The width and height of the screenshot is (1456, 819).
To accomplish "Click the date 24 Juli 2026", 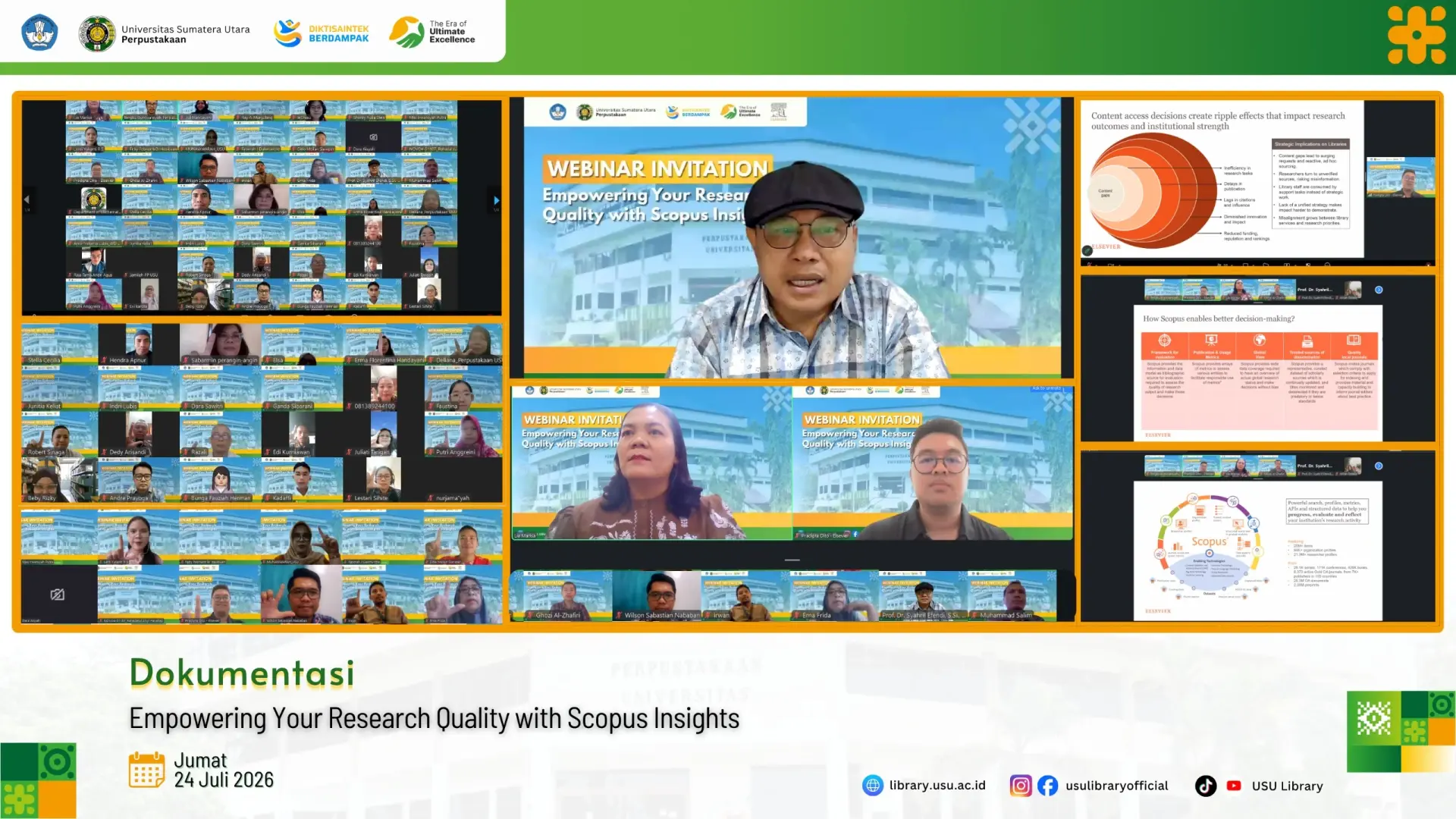I will click(x=224, y=780).
